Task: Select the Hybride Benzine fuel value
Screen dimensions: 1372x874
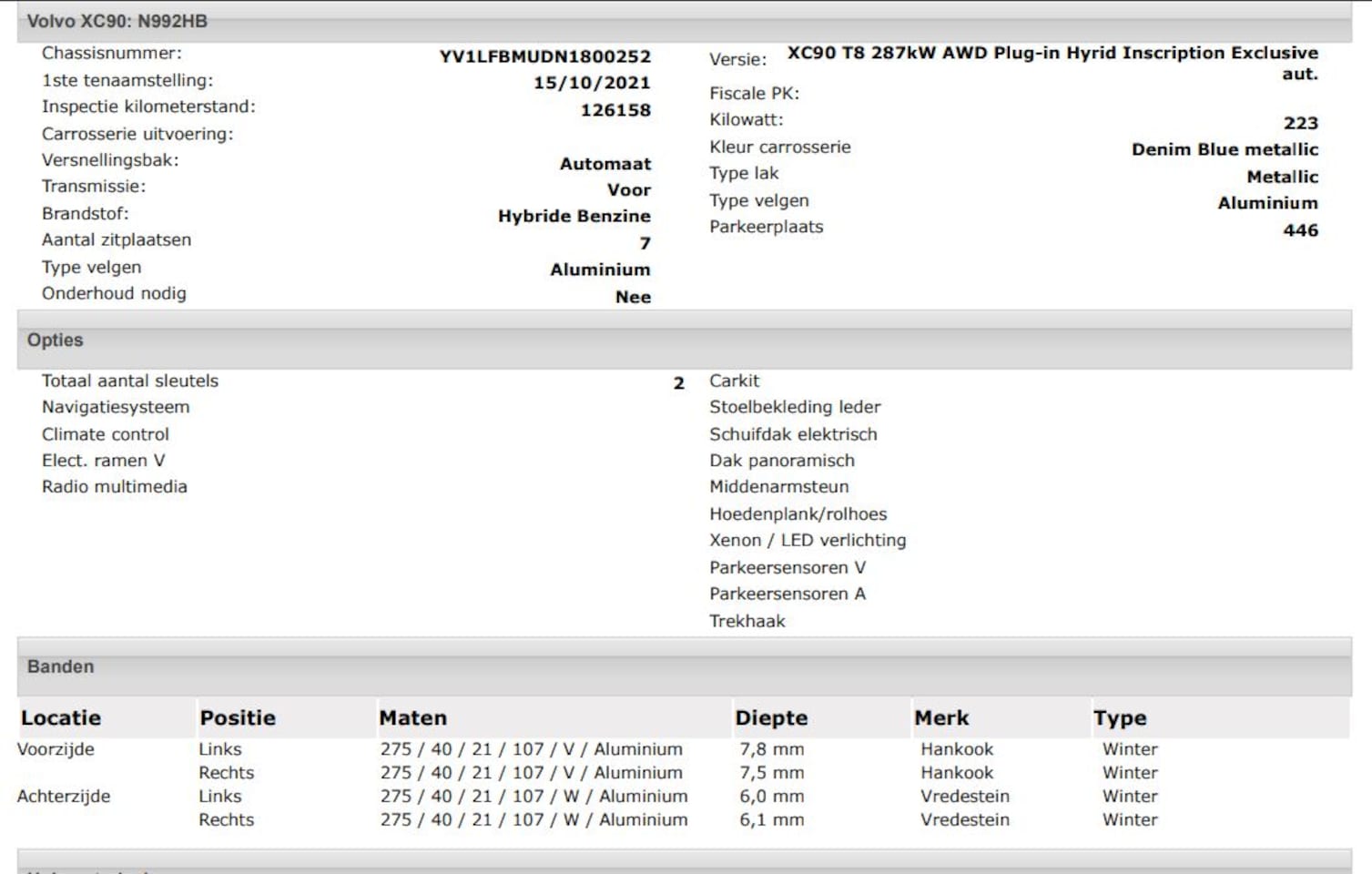Action: 574,217
